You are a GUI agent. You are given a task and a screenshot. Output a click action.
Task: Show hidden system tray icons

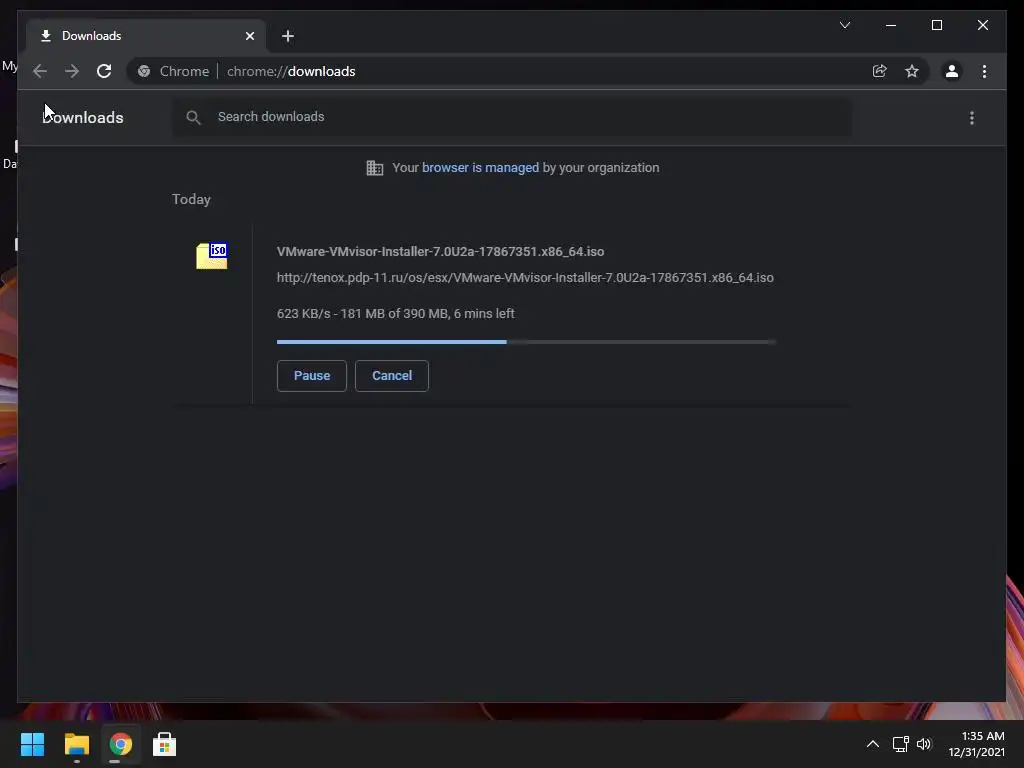872,744
